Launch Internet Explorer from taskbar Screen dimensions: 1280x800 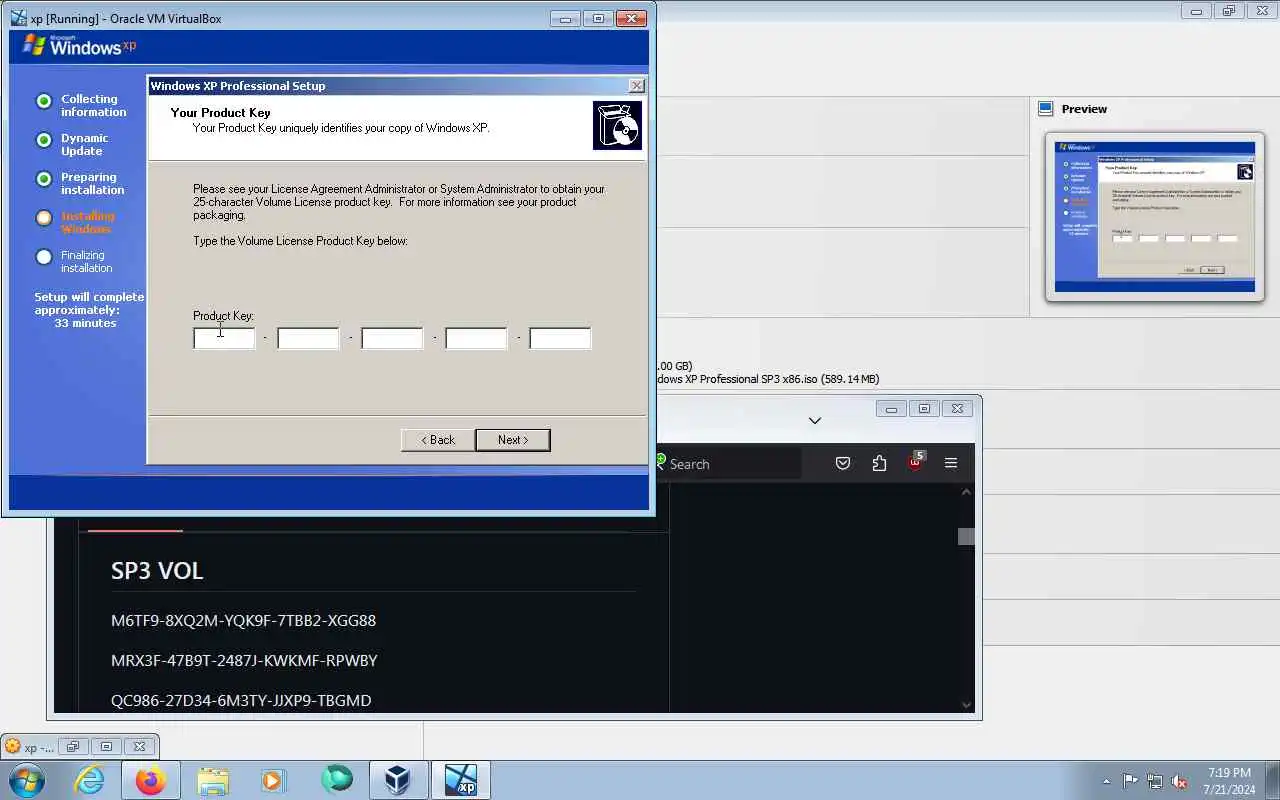(x=90, y=780)
